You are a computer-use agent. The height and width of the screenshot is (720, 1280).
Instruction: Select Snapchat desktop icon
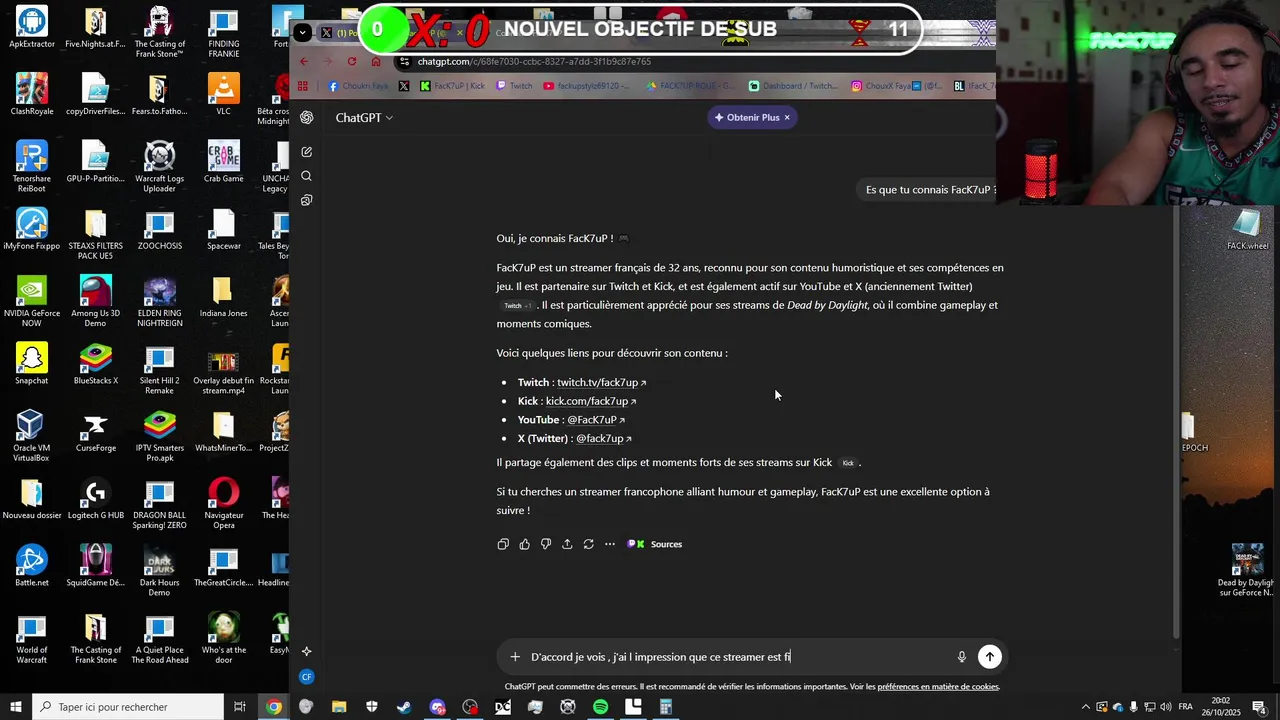tap(31, 364)
